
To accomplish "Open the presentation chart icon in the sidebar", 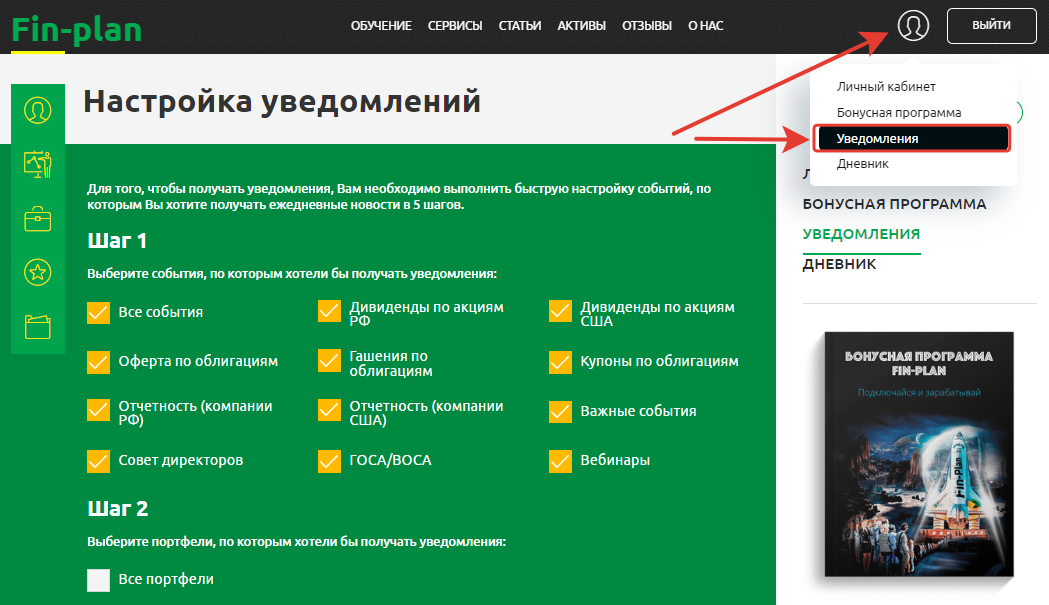I will [38, 163].
